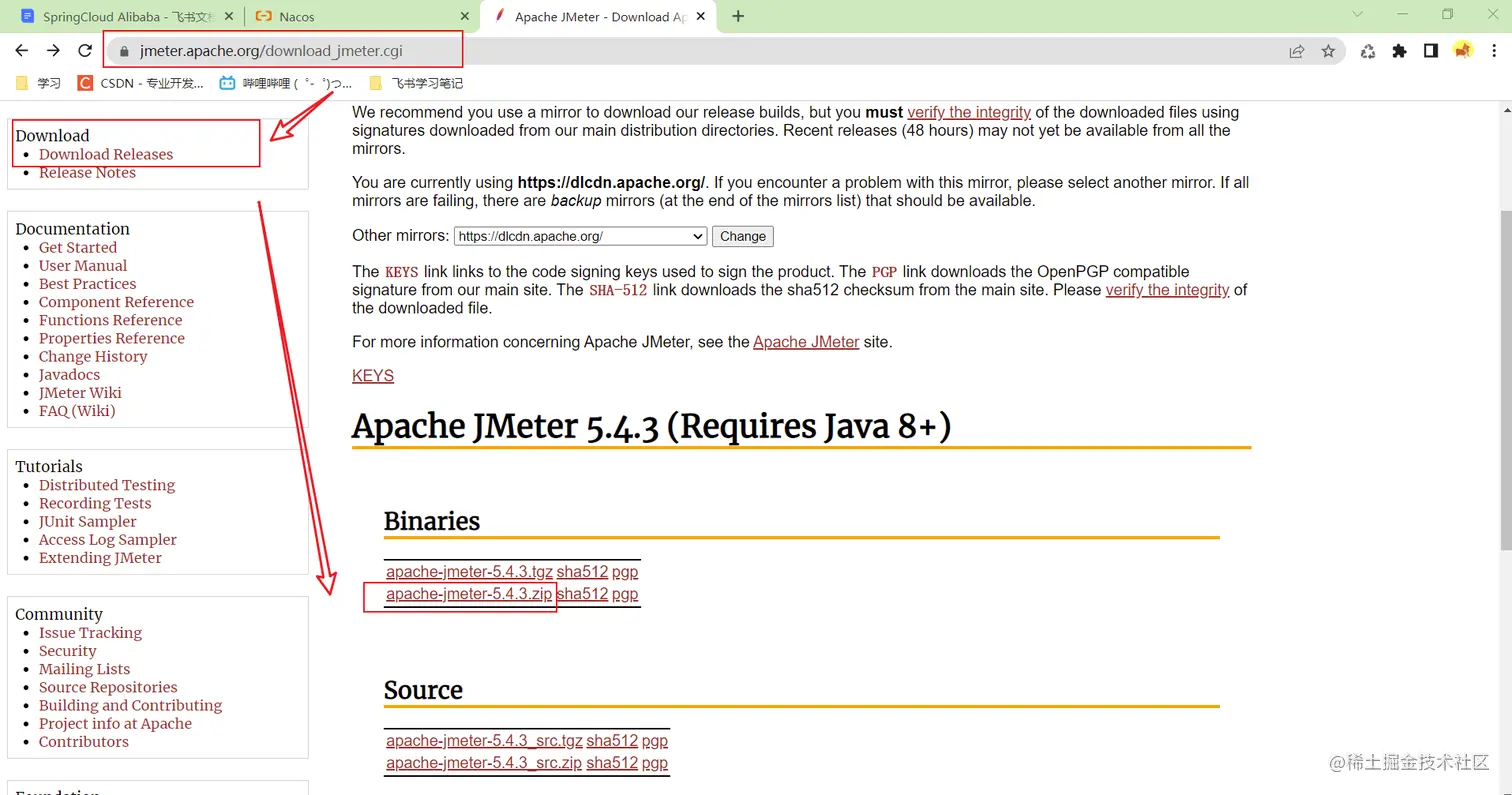Reload the JMeter download page
The image size is (1512, 795).
coord(85,50)
